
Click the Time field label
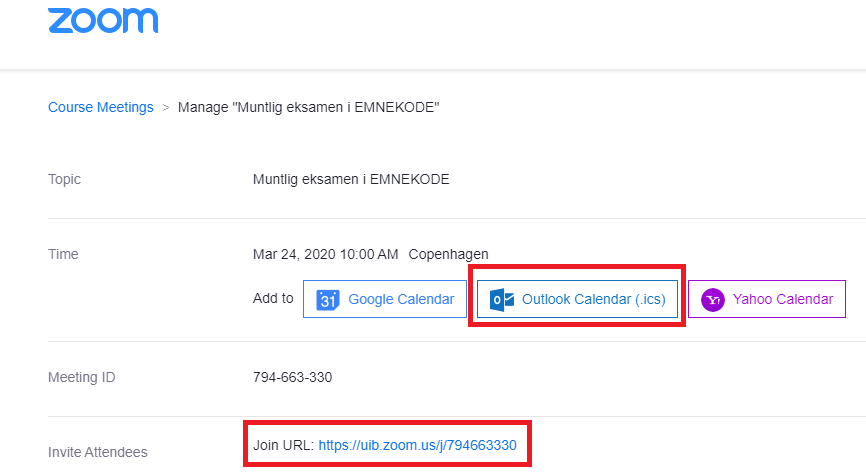pos(63,254)
